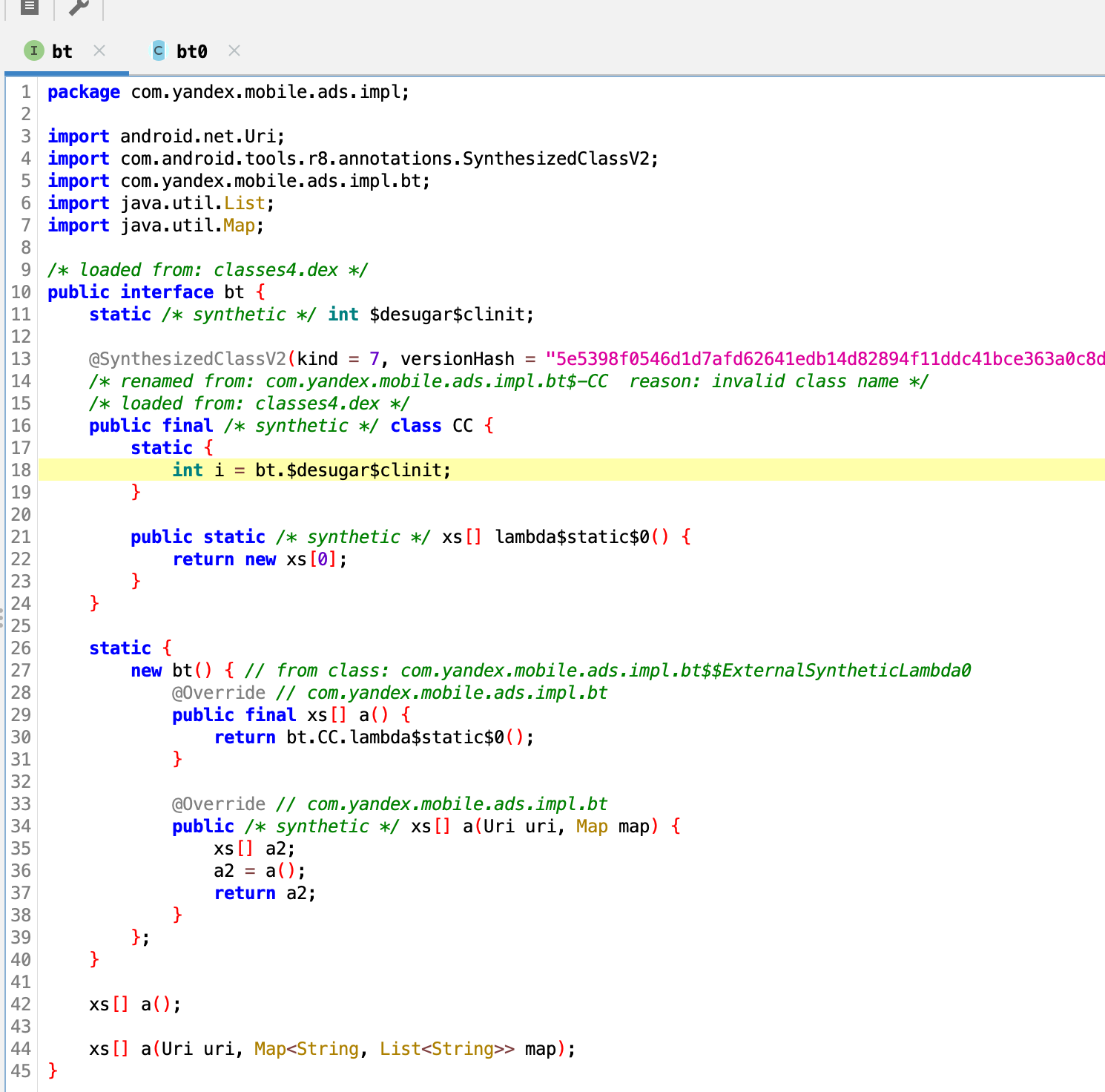1105x1092 pixels.
Task: Click Map in the java.util.Map import
Action: click(x=239, y=225)
